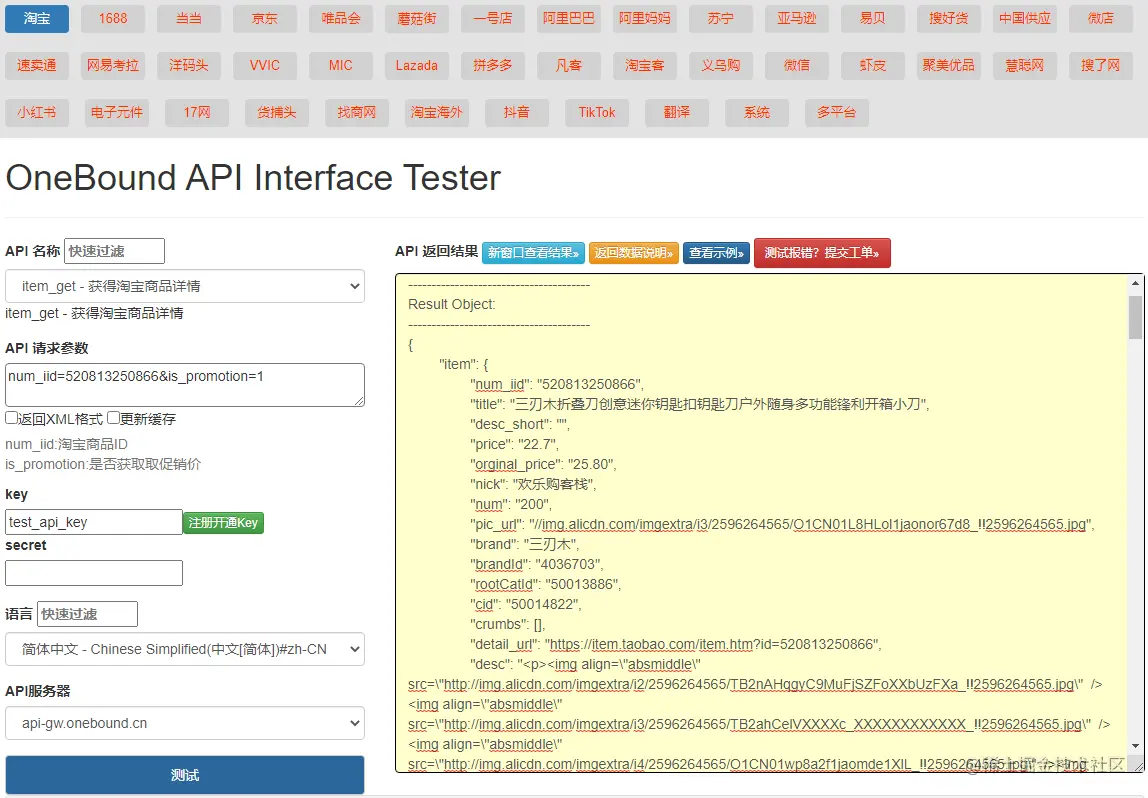Click the green 注册开通Key button
This screenshot has height=798, width=1148.
pyautogui.click(x=223, y=522)
